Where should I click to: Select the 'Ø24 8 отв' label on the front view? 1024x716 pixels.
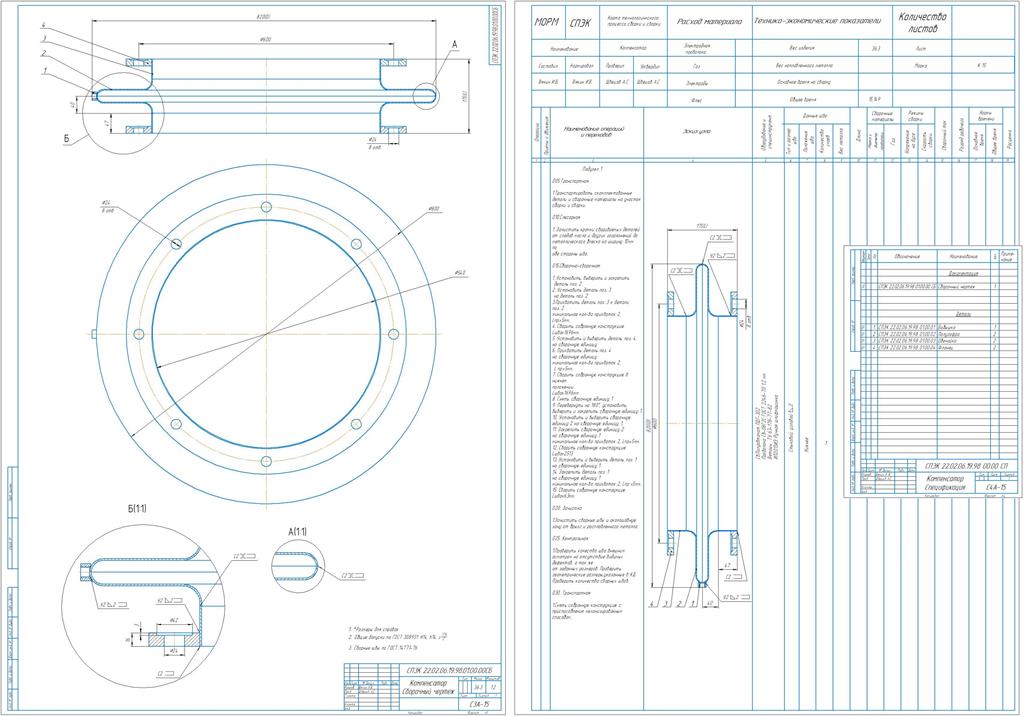coord(107,206)
